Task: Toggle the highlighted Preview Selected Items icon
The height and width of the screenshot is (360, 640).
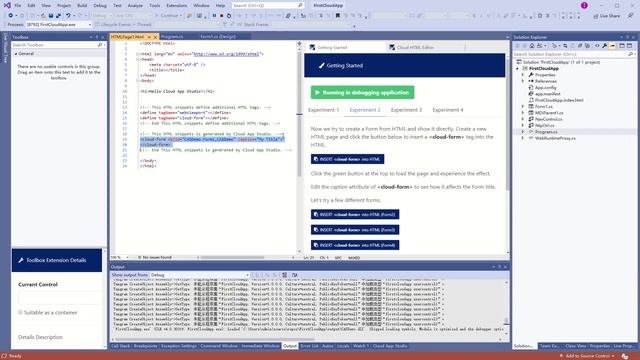Action: 612,46
